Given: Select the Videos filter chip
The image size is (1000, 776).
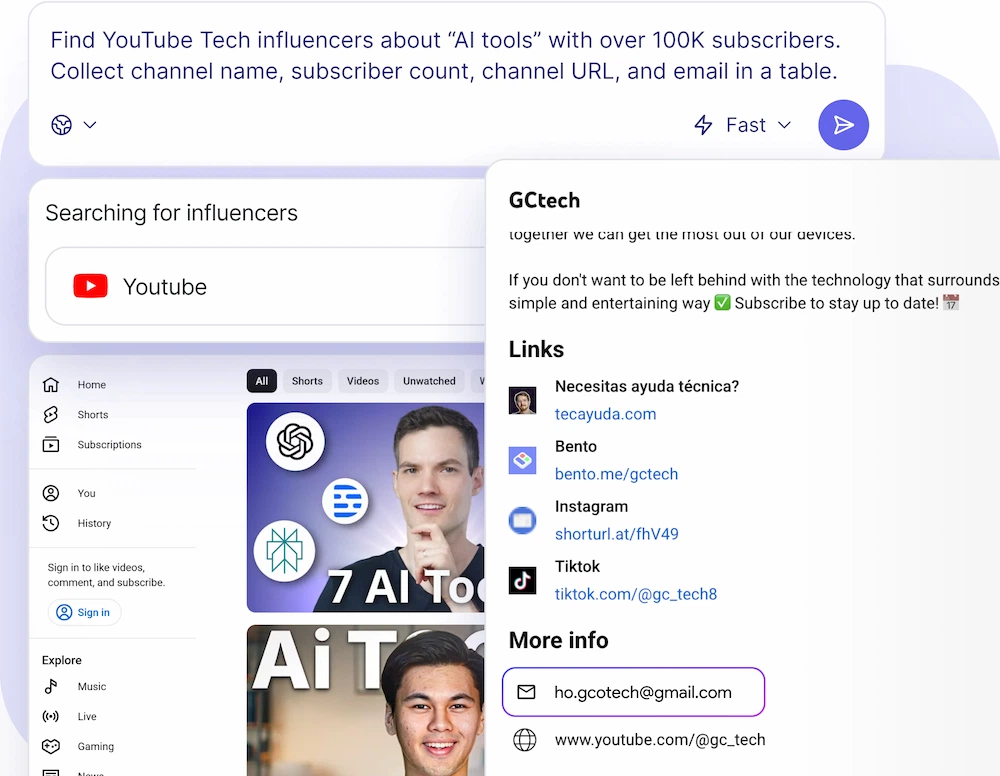Looking at the screenshot, I should (363, 381).
